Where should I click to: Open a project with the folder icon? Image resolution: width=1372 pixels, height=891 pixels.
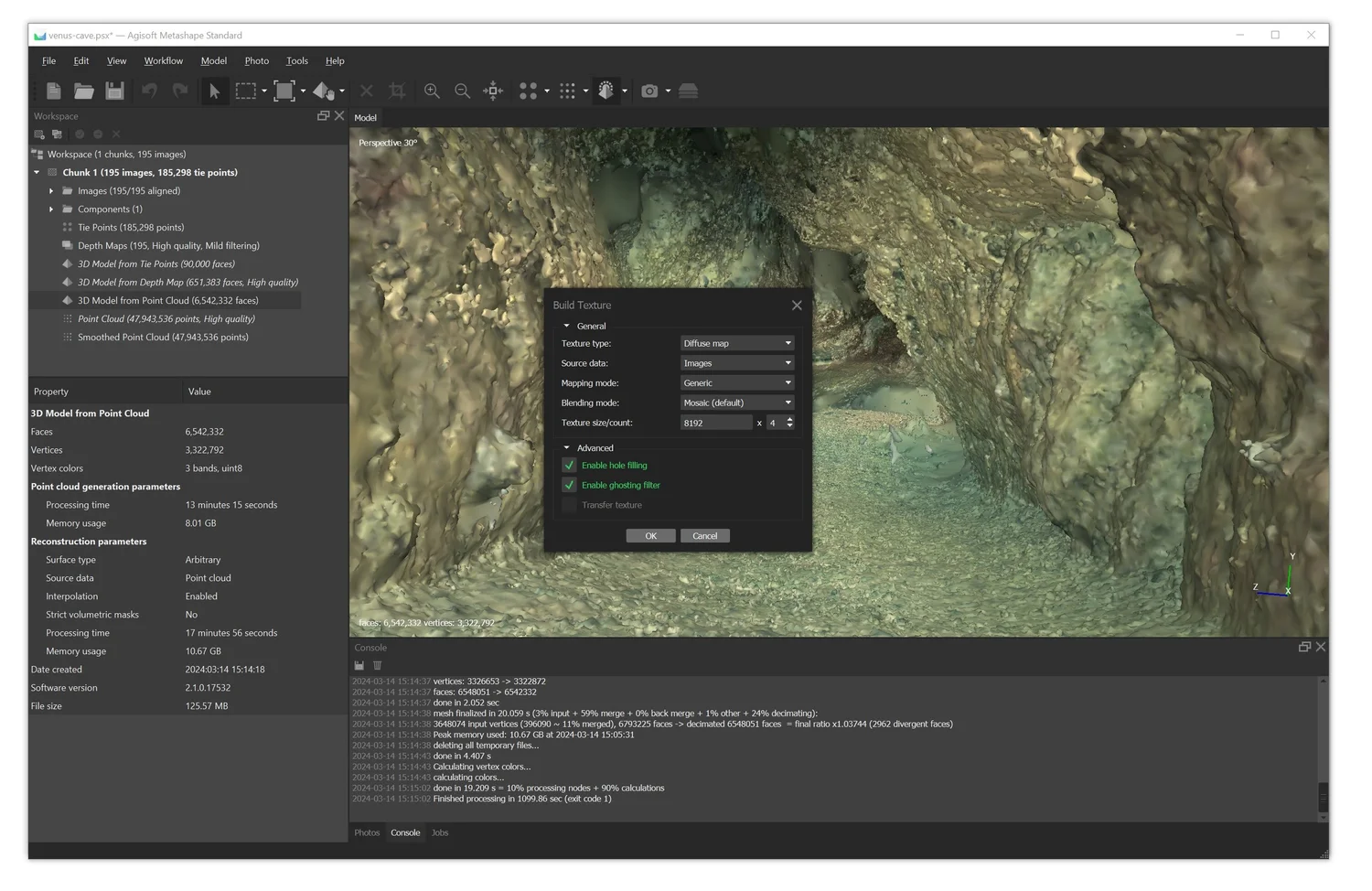(84, 91)
